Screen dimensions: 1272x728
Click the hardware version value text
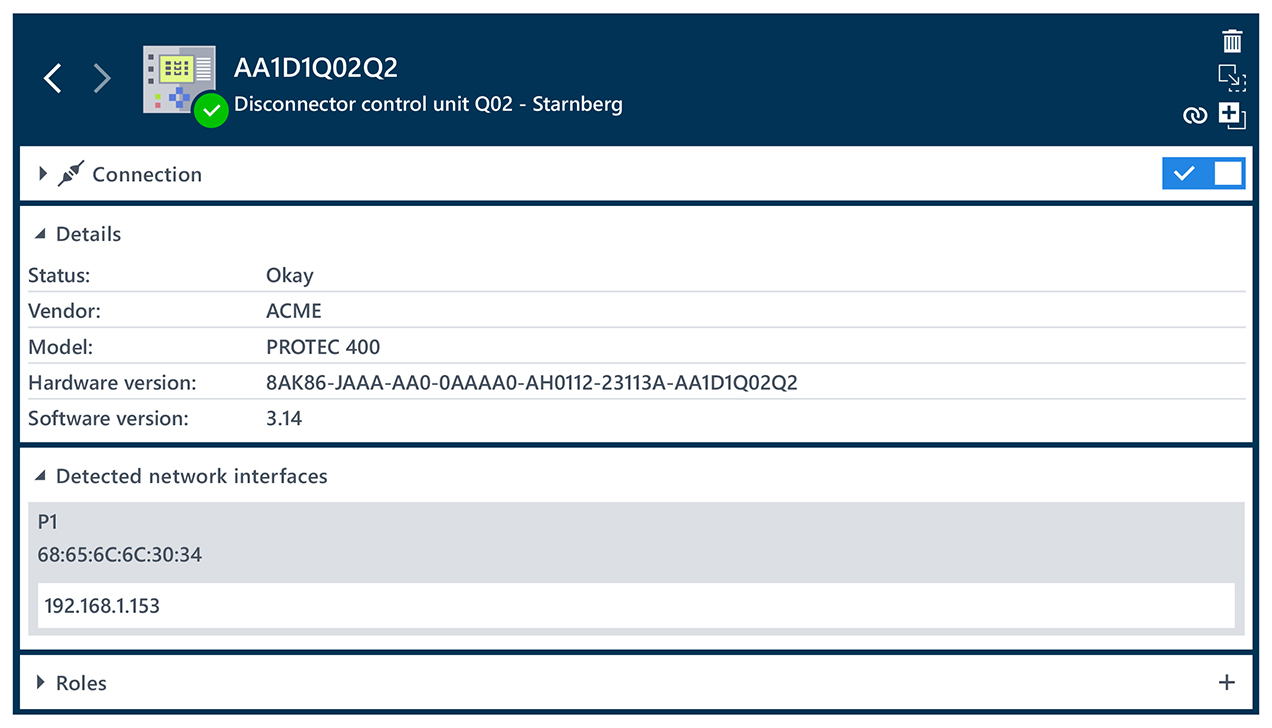[x=531, y=382]
